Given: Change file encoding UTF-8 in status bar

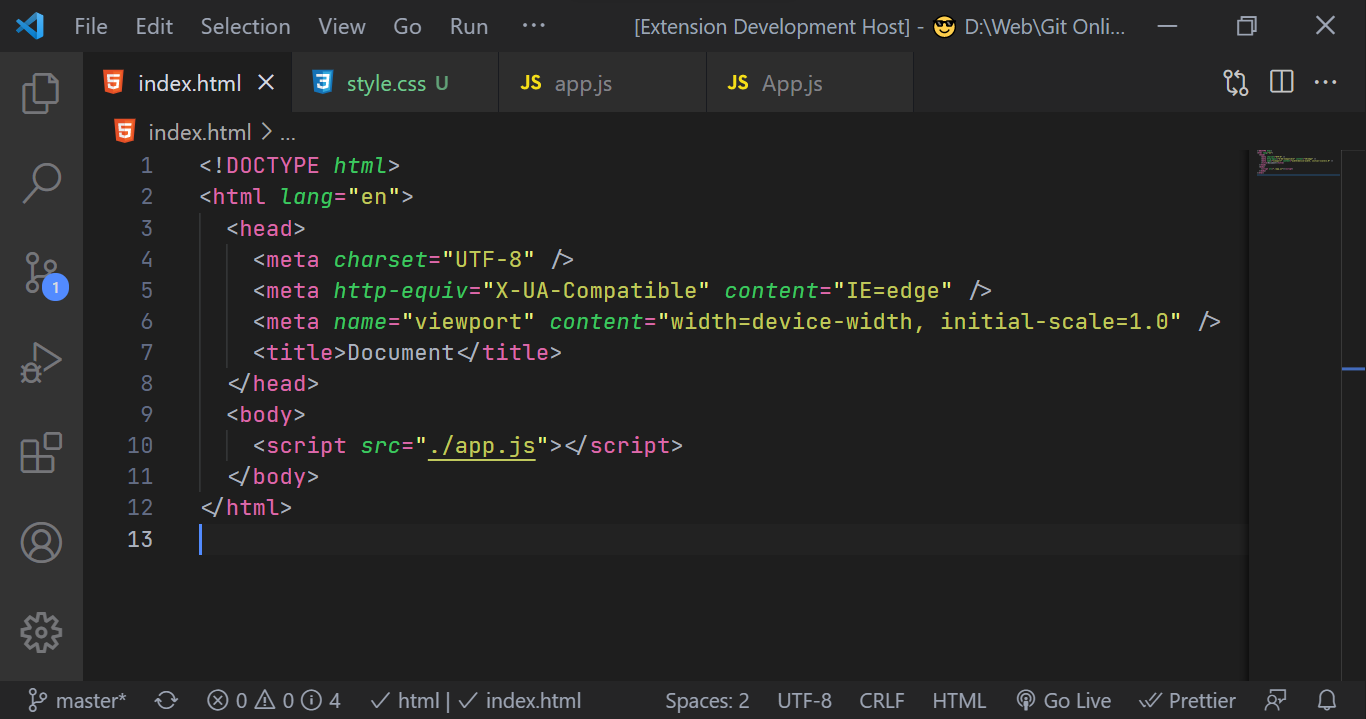Looking at the screenshot, I should (x=804, y=701).
